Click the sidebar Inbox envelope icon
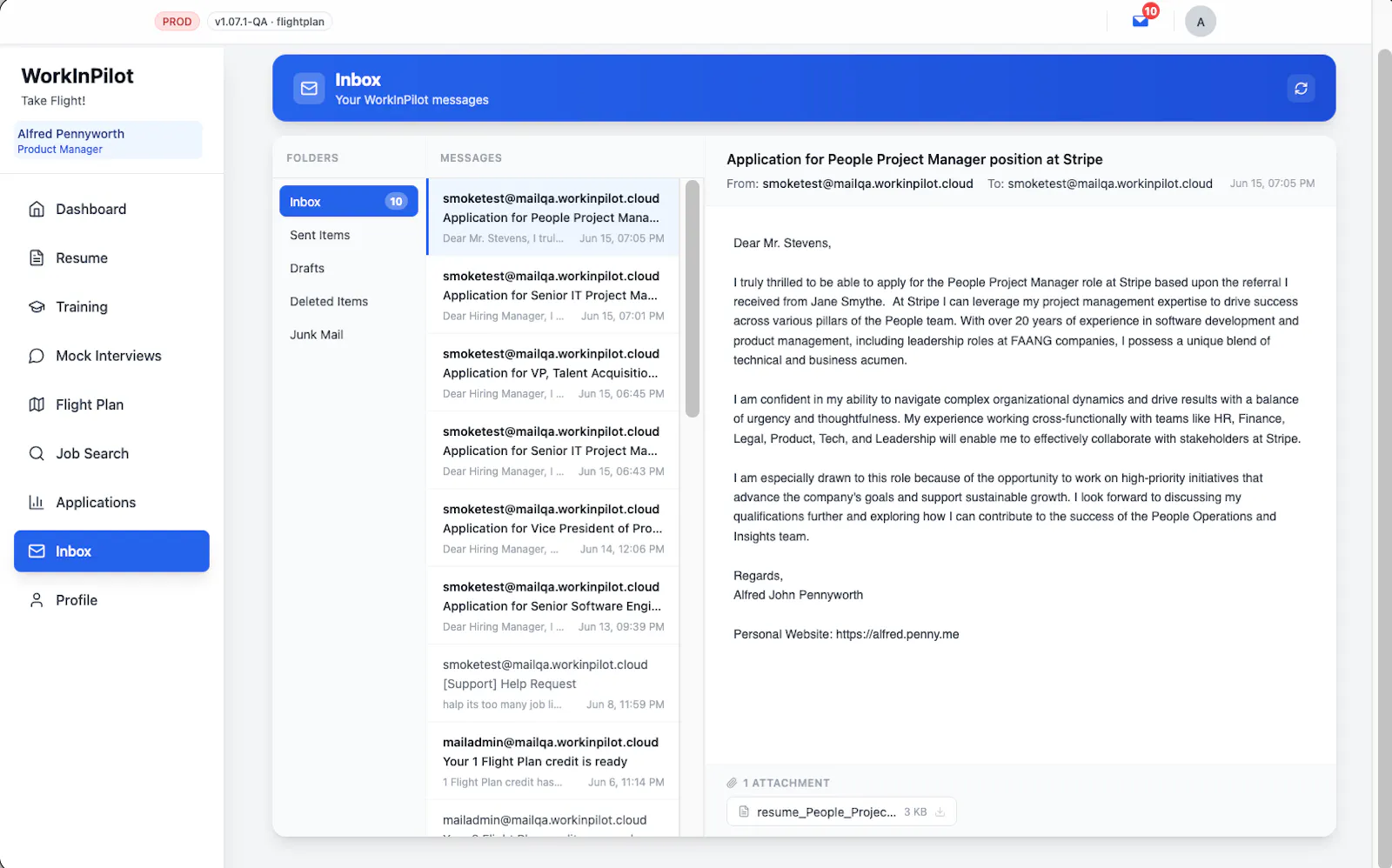1392x868 pixels. 37,551
